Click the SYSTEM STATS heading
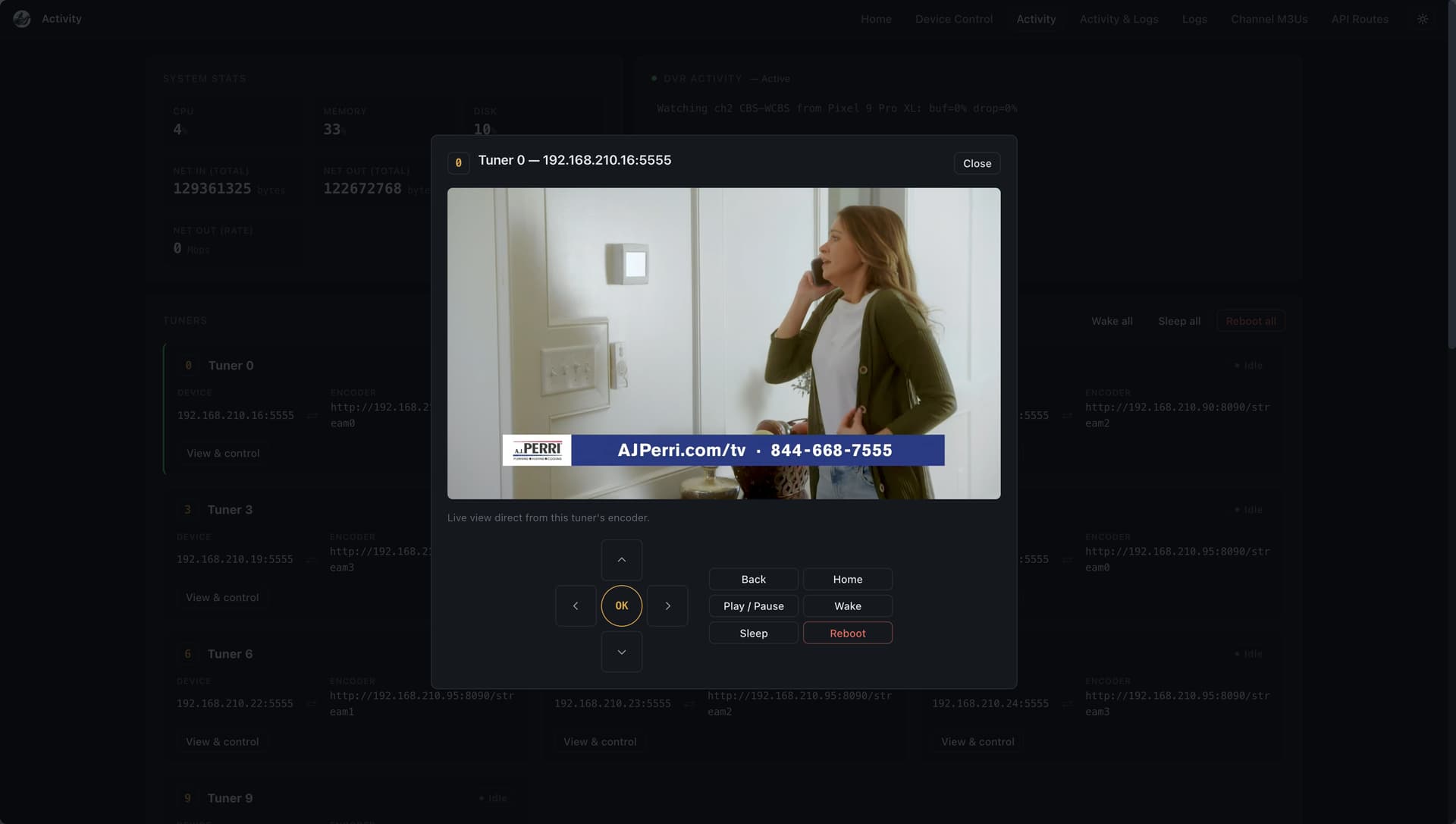 [205, 78]
